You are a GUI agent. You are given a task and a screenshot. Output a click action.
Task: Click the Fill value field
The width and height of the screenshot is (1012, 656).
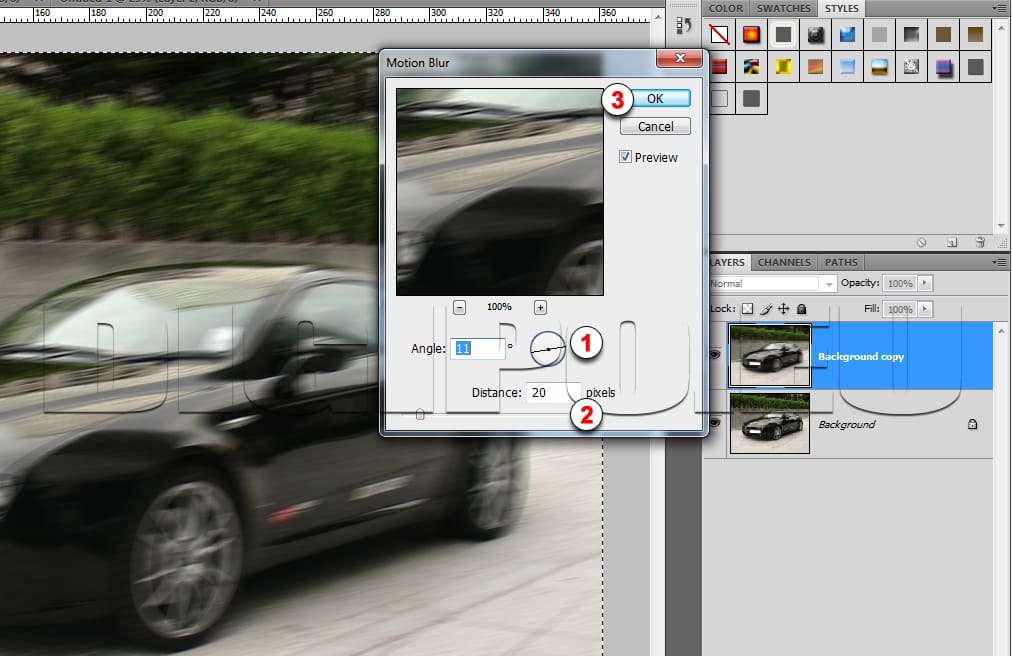click(900, 309)
